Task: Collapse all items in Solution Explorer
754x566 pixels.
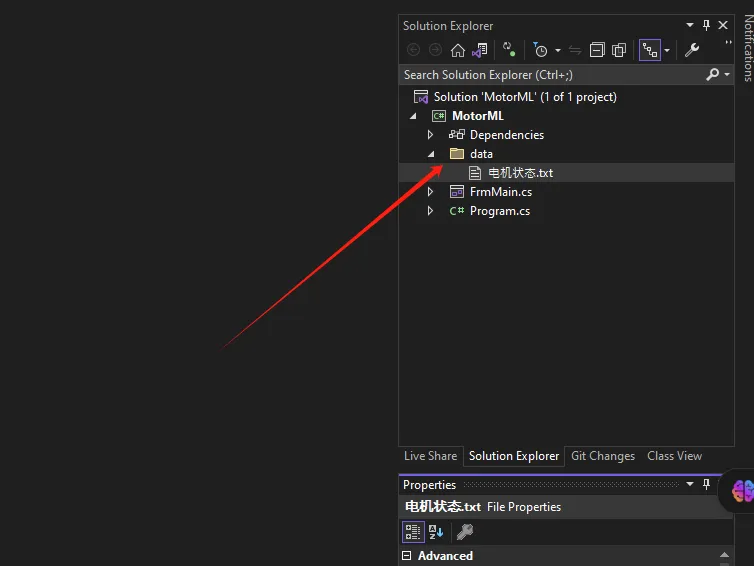Action: pyautogui.click(x=597, y=50)
